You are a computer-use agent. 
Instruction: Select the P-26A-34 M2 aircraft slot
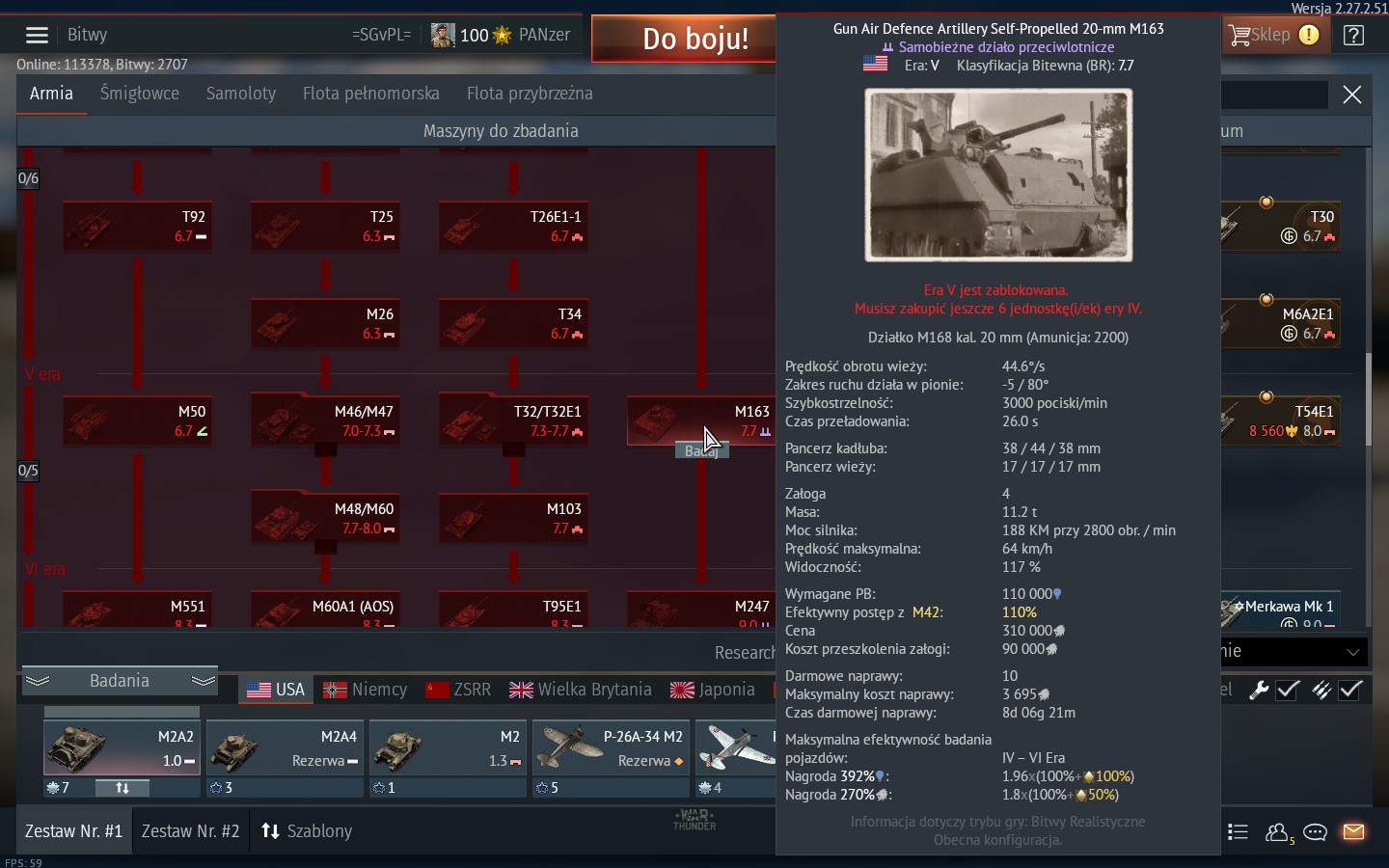(x=611, y=747)
